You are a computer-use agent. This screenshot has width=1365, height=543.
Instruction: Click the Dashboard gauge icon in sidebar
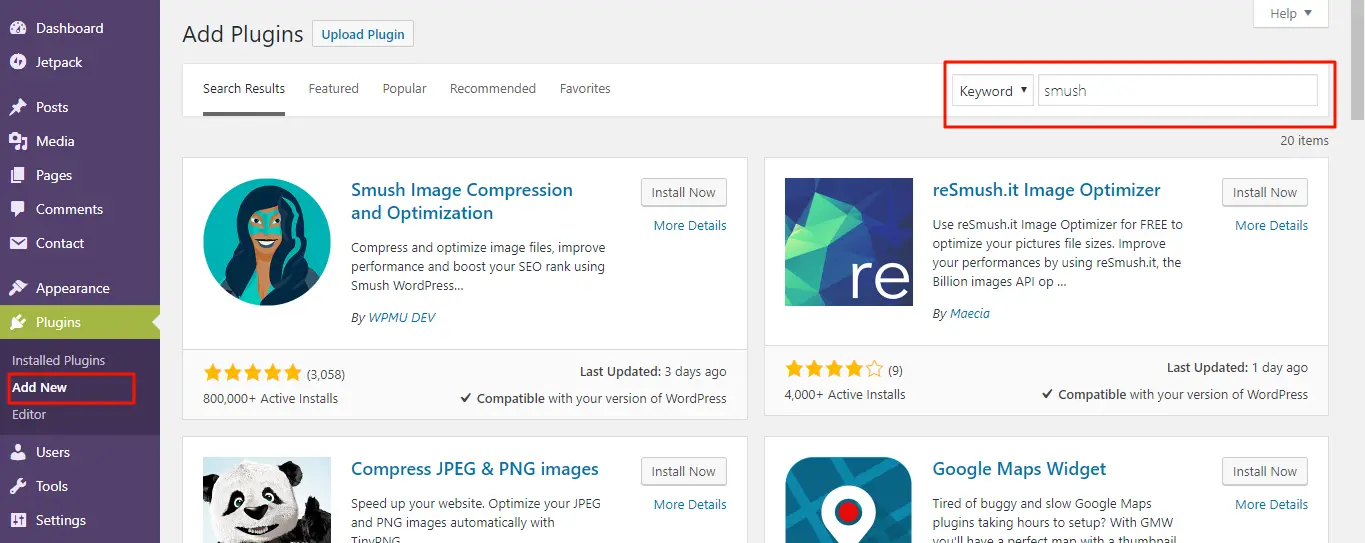tap(18, 28)
